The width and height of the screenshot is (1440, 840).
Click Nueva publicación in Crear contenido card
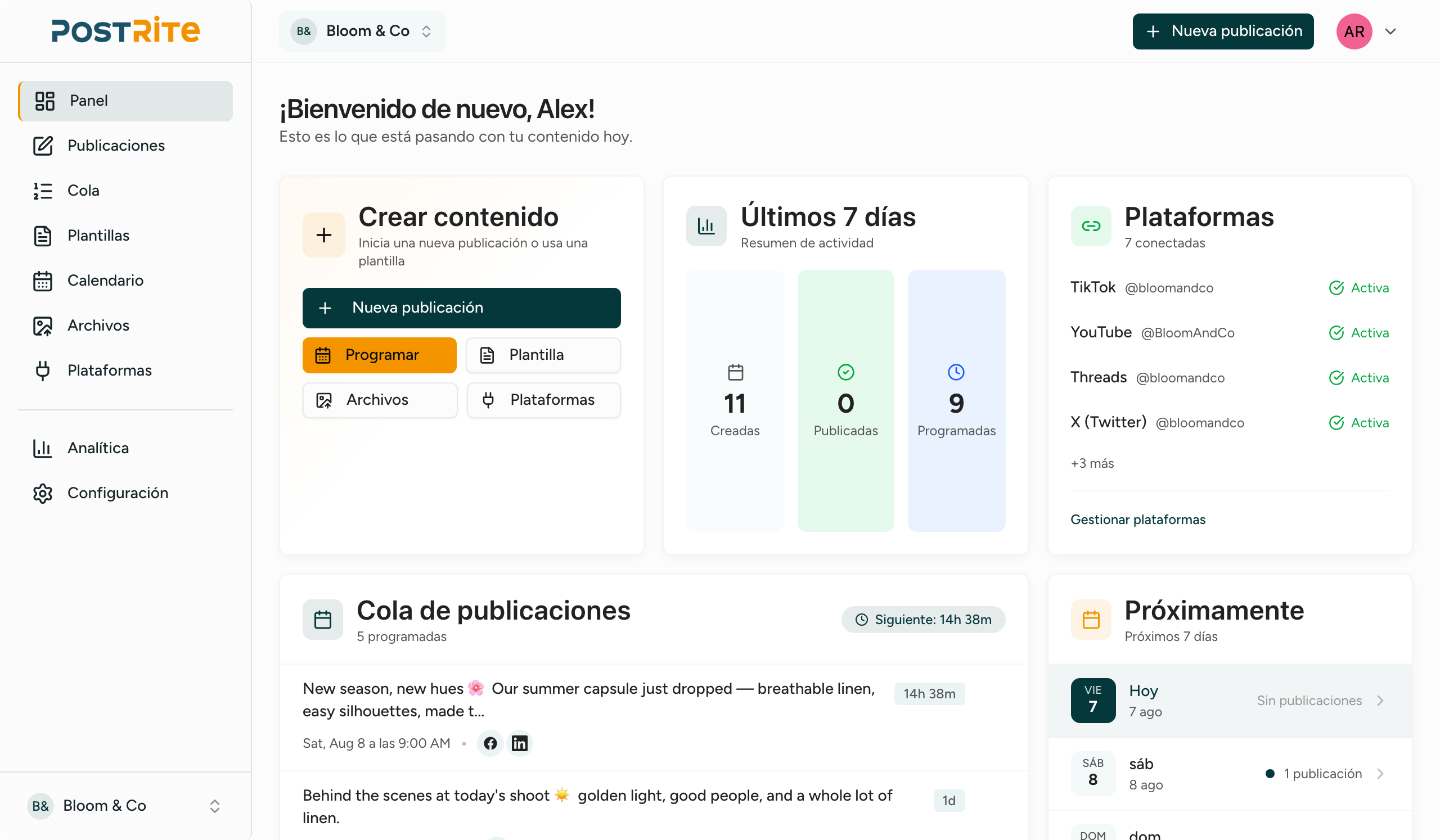462,308
